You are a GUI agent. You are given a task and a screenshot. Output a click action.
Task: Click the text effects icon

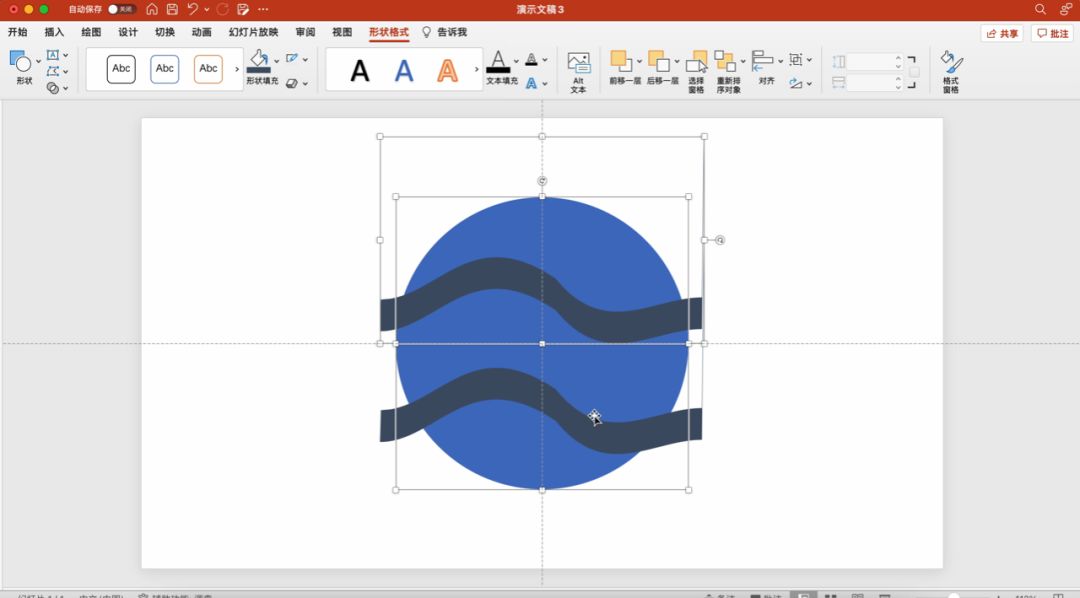pyautogui.click(x=531, y=83)
